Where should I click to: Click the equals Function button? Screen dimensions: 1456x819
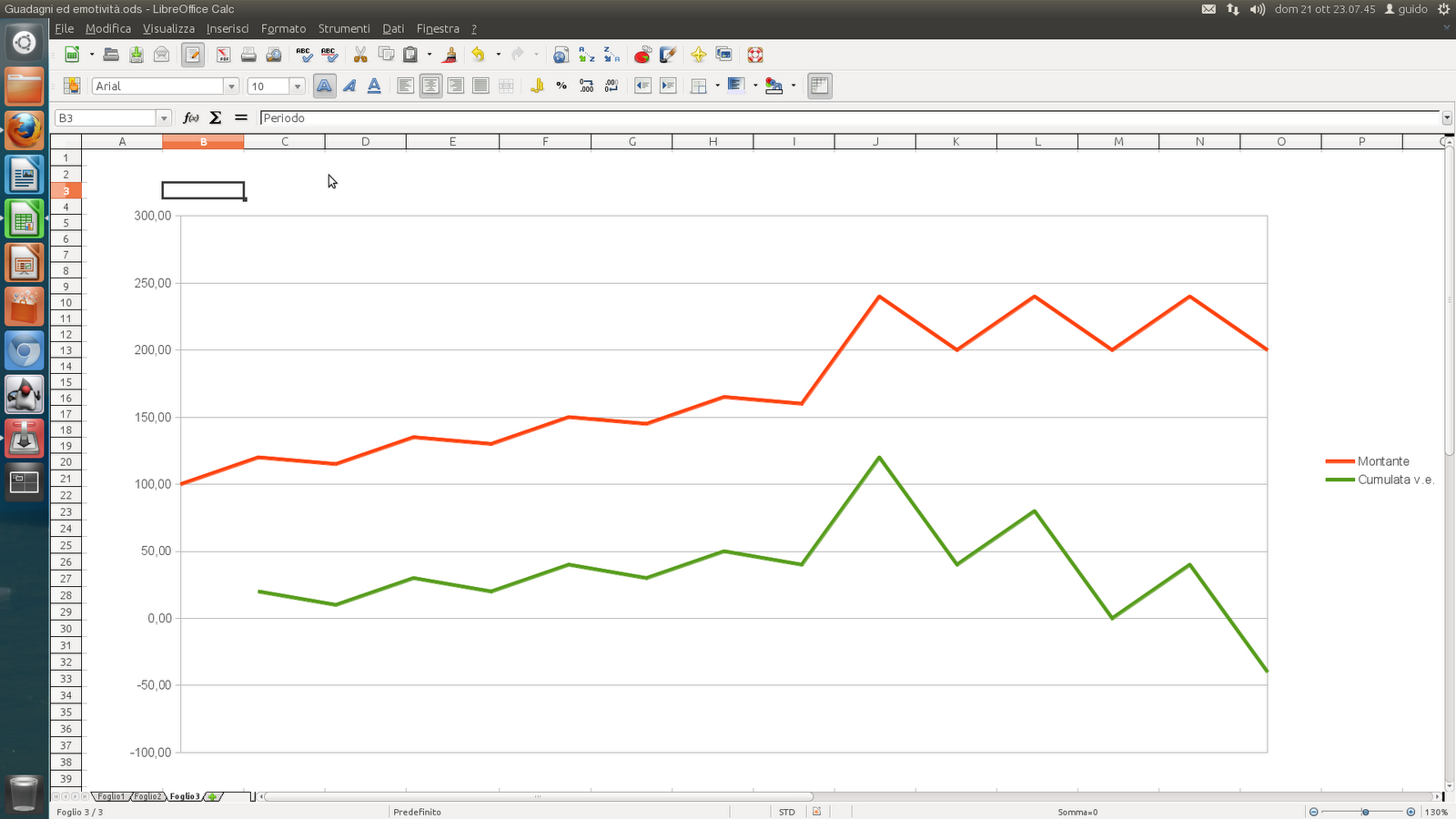(241, 117)
